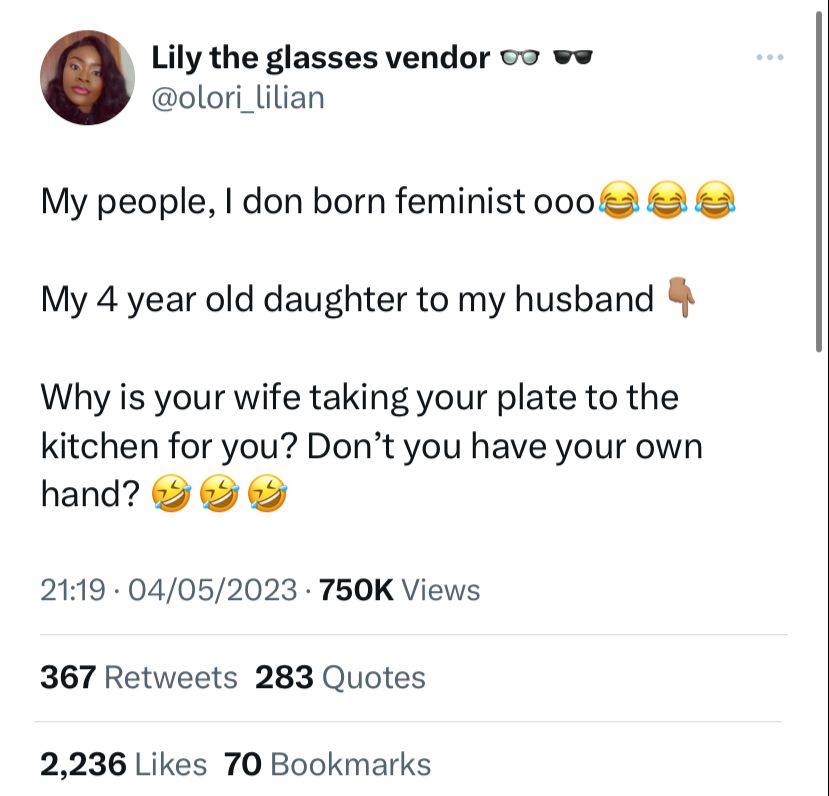This screenshot has width=829, height=796.
Task: Click the tweet text about the plate
Action: pos(372,445)
